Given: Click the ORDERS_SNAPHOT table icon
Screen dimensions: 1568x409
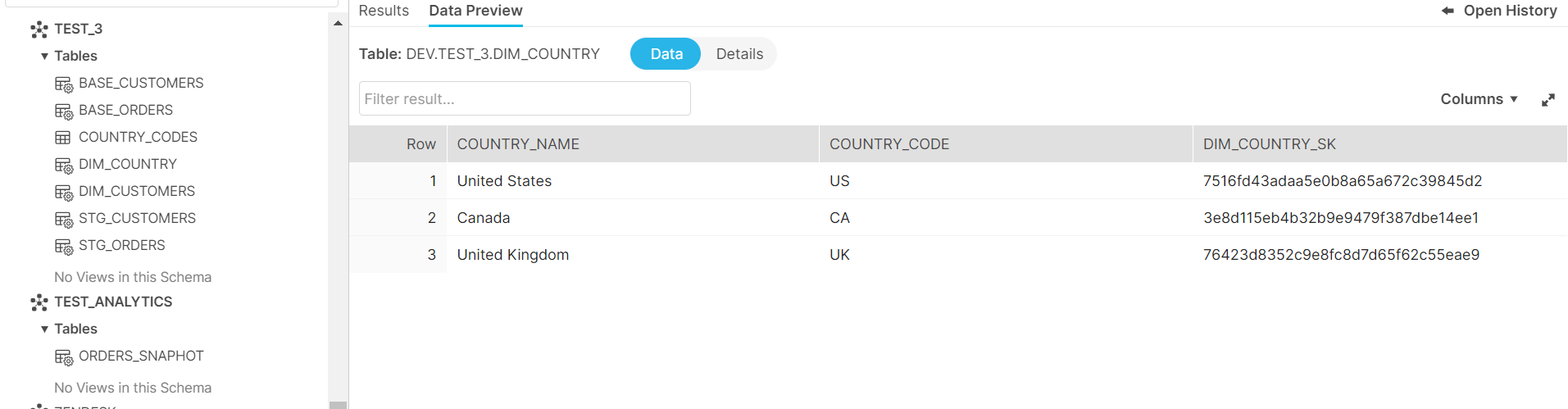Looking at the screenshot, I should coord(63,357).
